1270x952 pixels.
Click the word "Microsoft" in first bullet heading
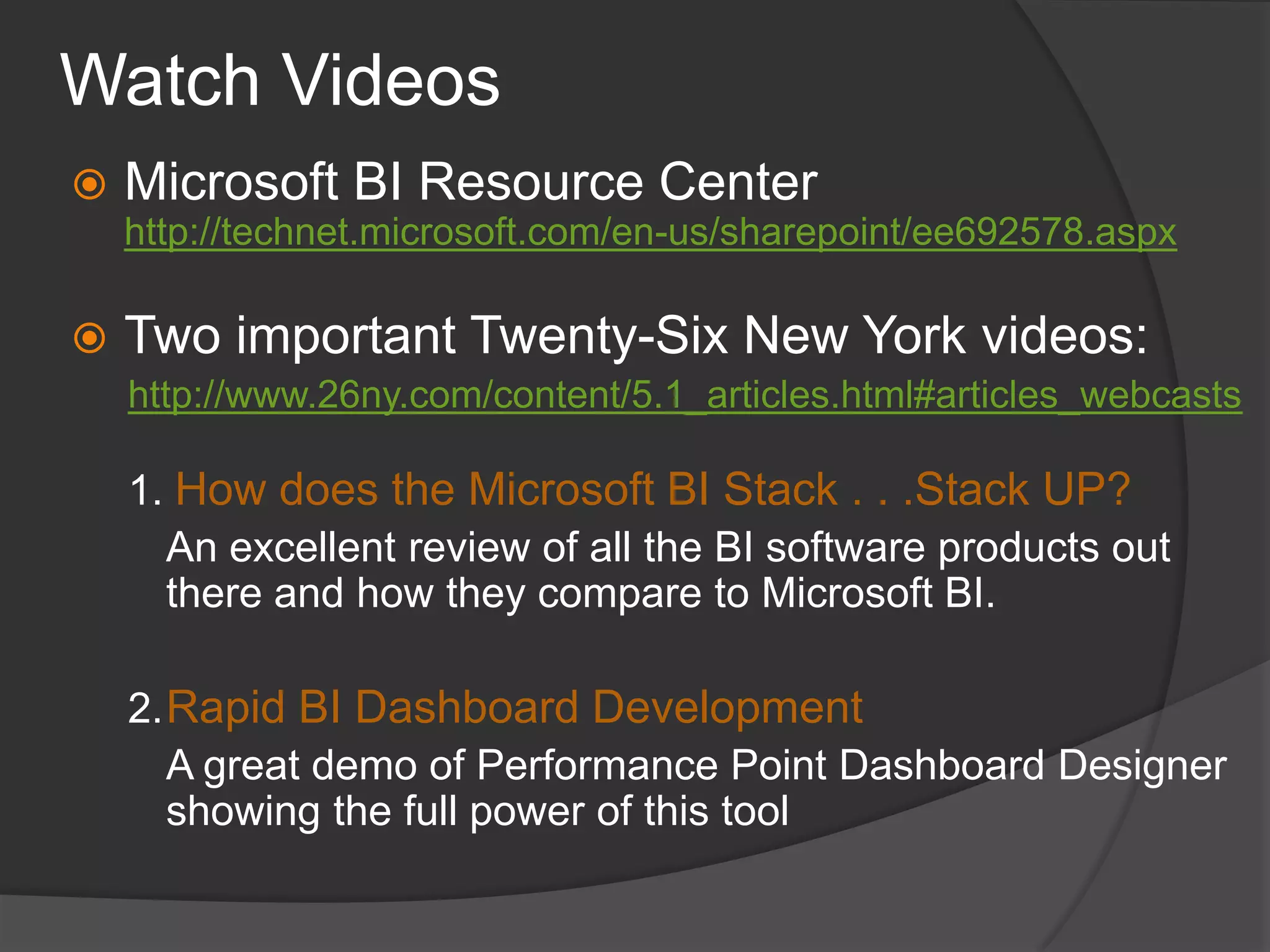pyautogui.click(x=231, y=182)
